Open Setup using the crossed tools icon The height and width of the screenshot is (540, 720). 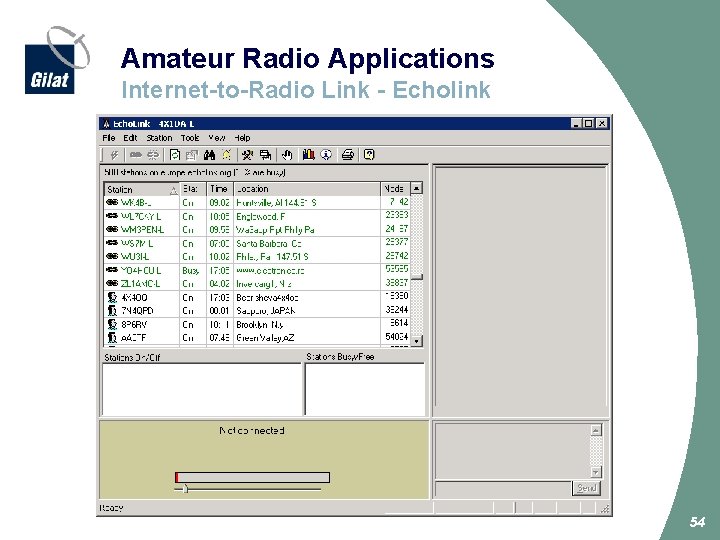pyautogui.click(x=248, y=155)
